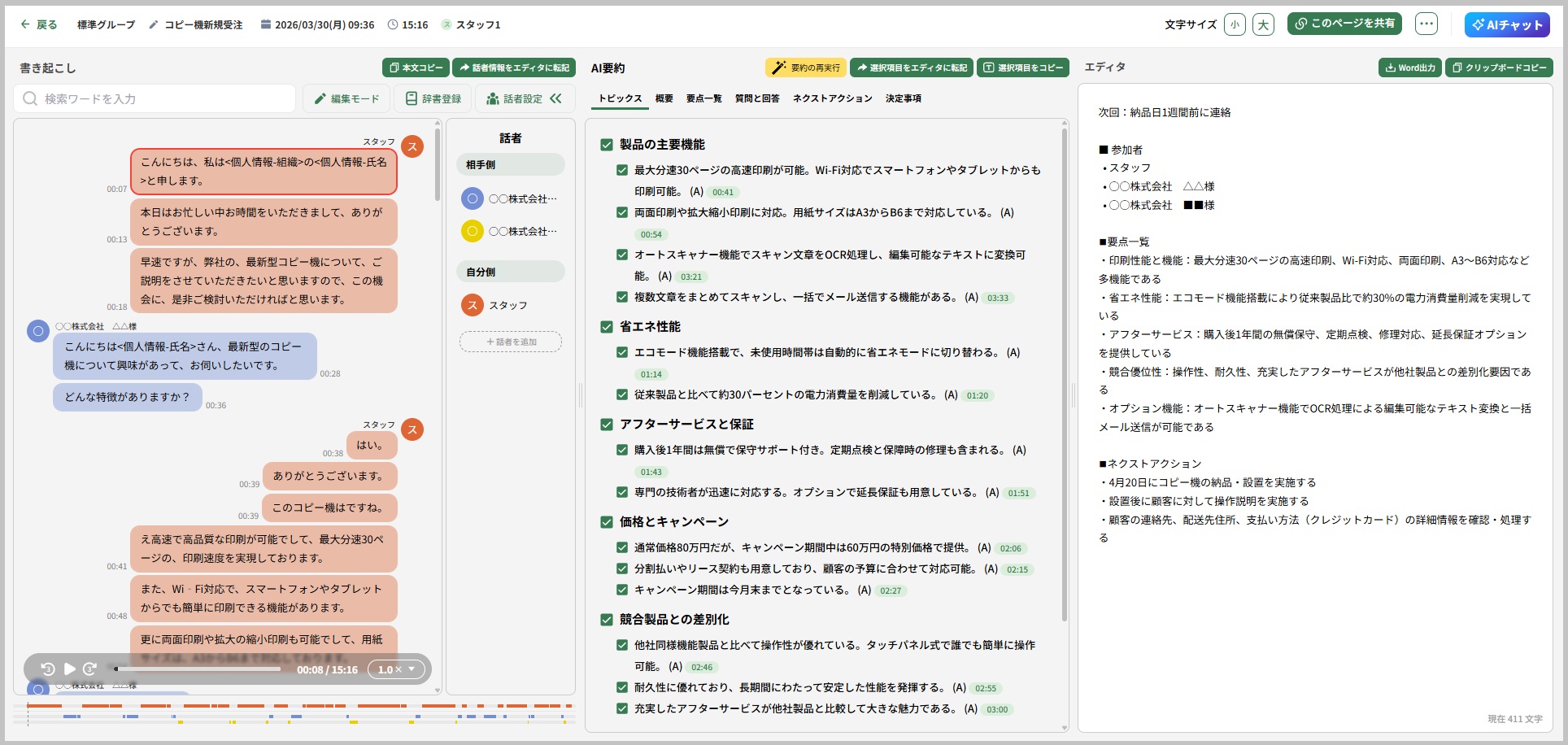The width and height of the screenshot is (1568, 745).
Task: Jump to timestamp 00:41 in summary
Action: pos(723,193)
